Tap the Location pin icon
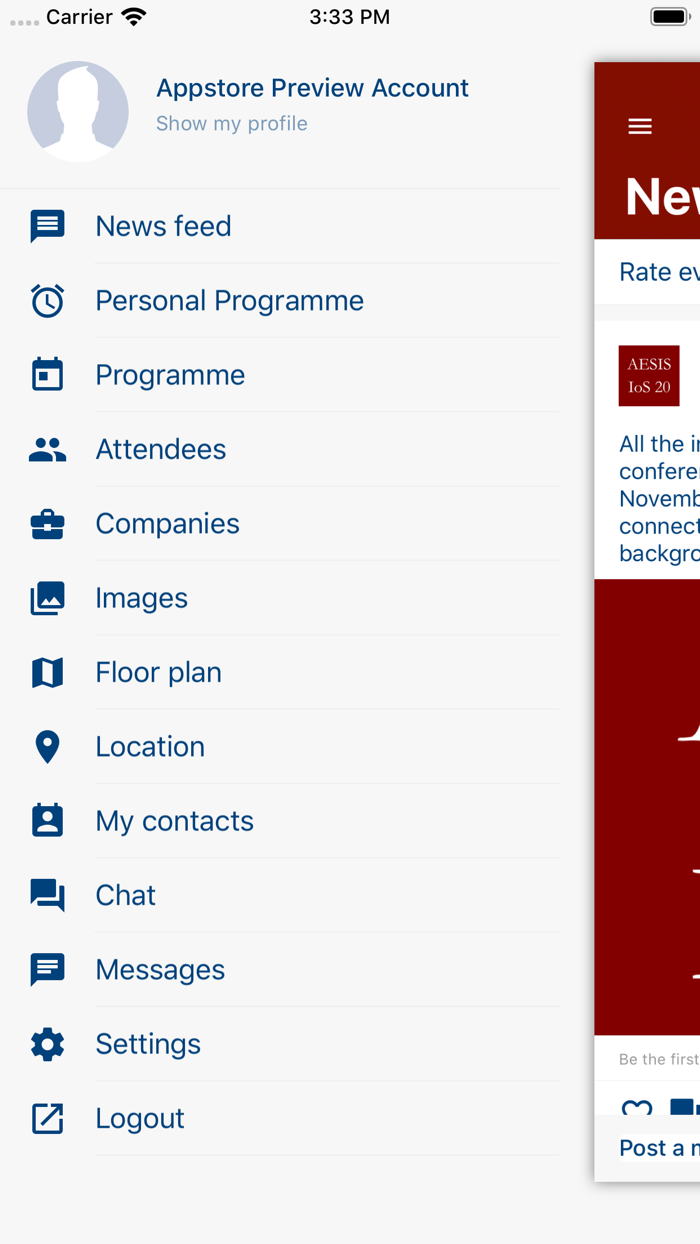Screen dimensions: 700x1244 coord(47,747)
